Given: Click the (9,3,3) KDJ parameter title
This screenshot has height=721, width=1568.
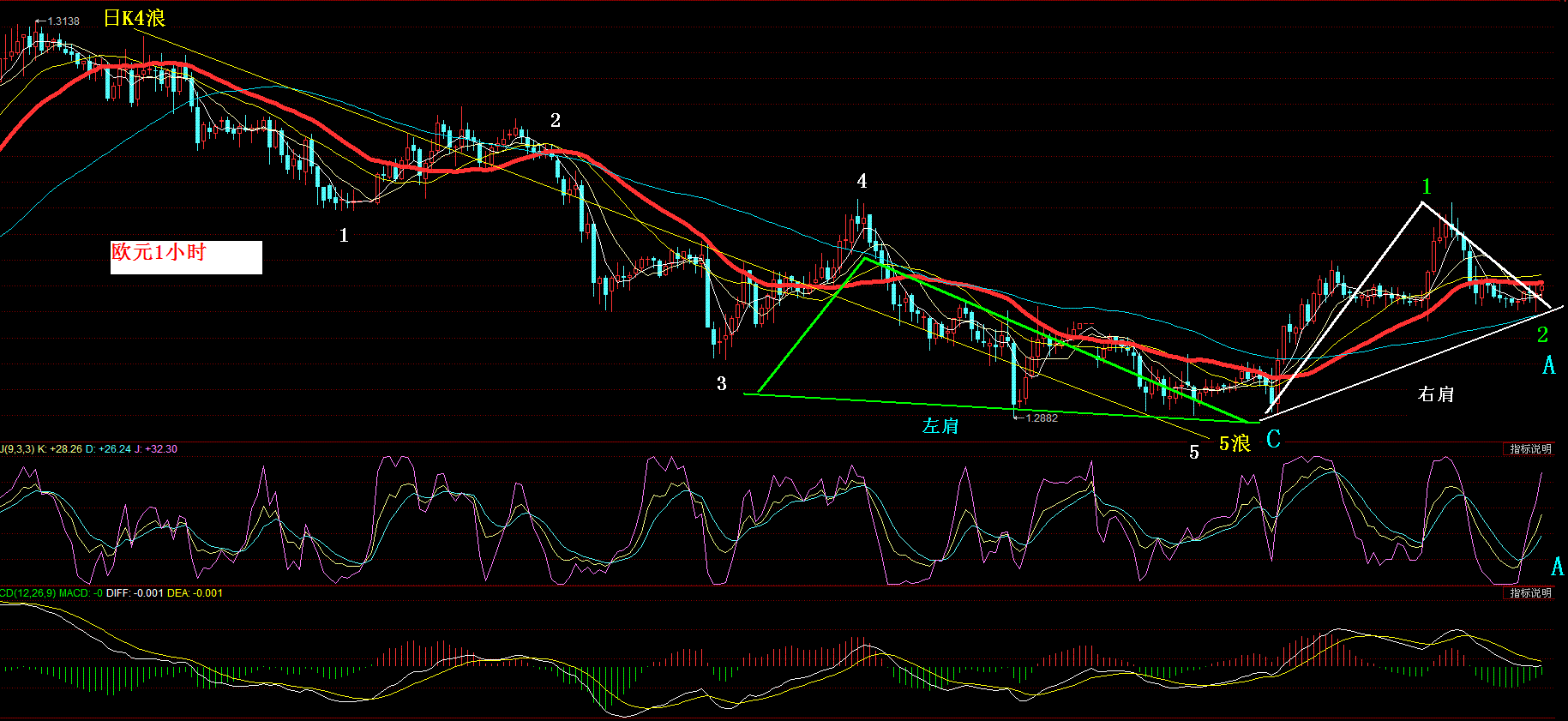Looking at the screenshot, I should tap(17, 449).
